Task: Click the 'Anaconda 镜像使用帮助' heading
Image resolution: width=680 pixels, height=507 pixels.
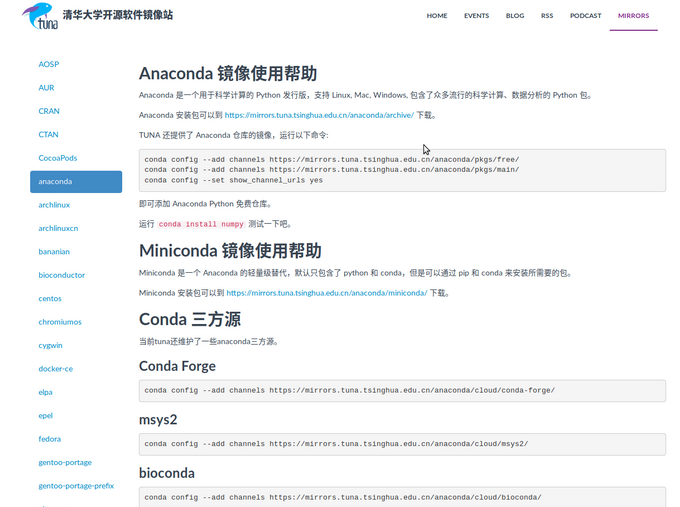Action: point(228,73)
